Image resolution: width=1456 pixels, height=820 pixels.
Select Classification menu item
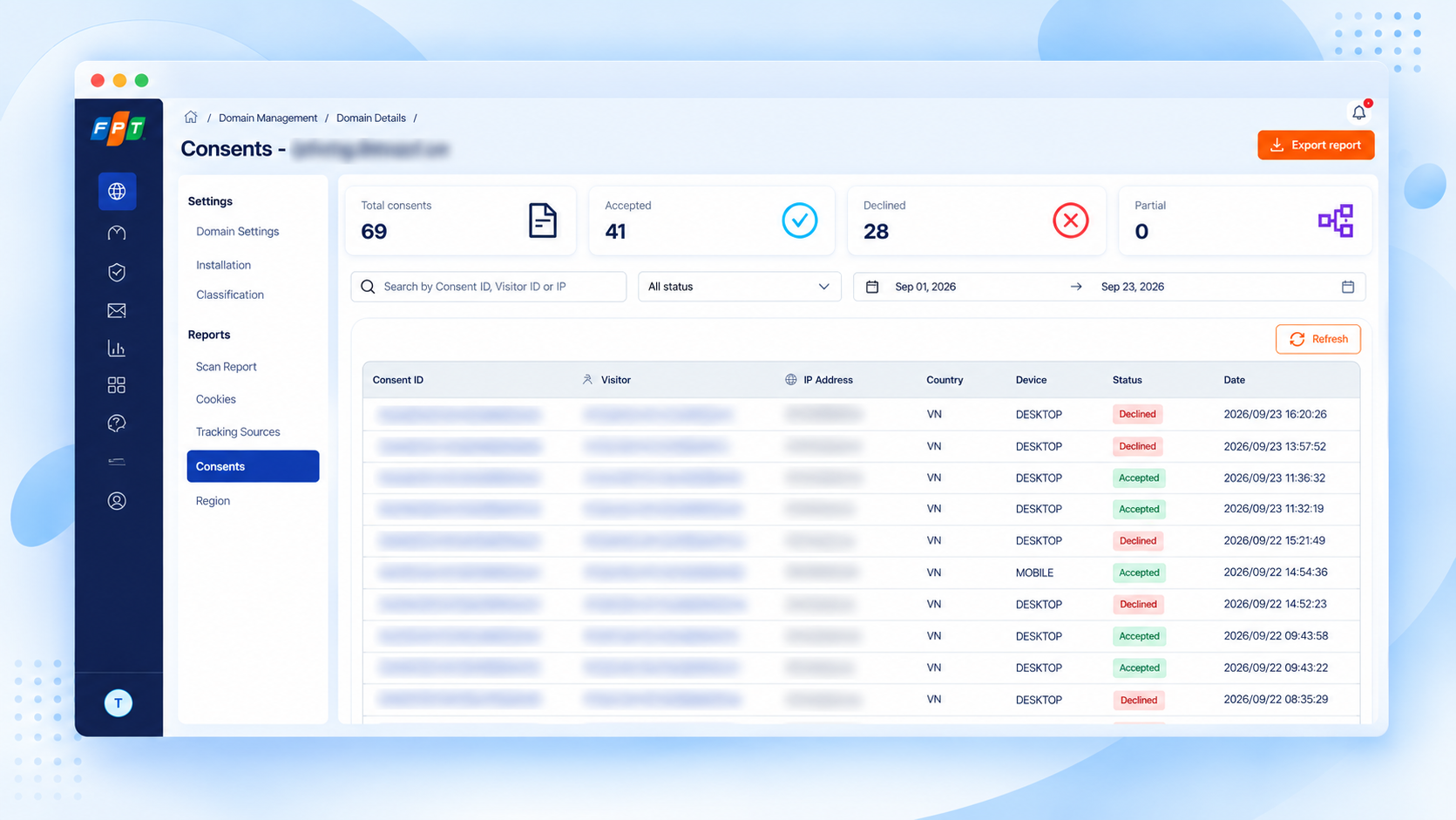pyautogui.click(x=230, y=295)
